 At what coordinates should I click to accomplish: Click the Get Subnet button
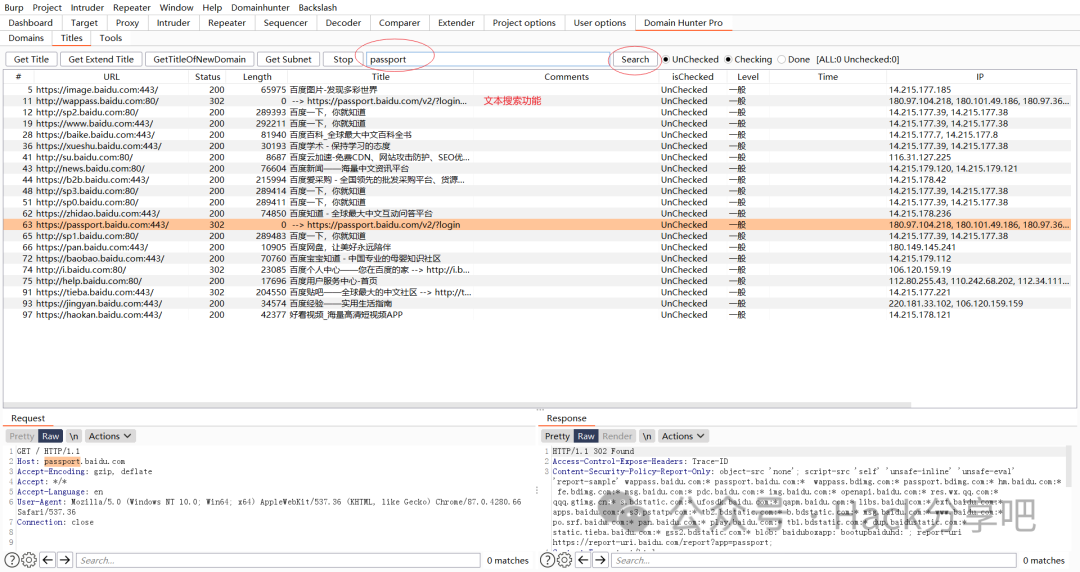[289, 59]
